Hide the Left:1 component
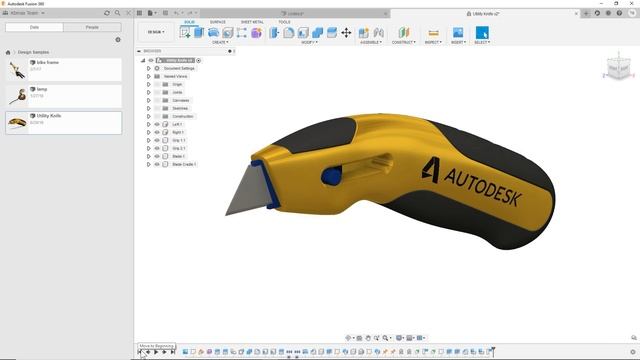This screenshot has width=640, height=360. [x=157, y=124]
